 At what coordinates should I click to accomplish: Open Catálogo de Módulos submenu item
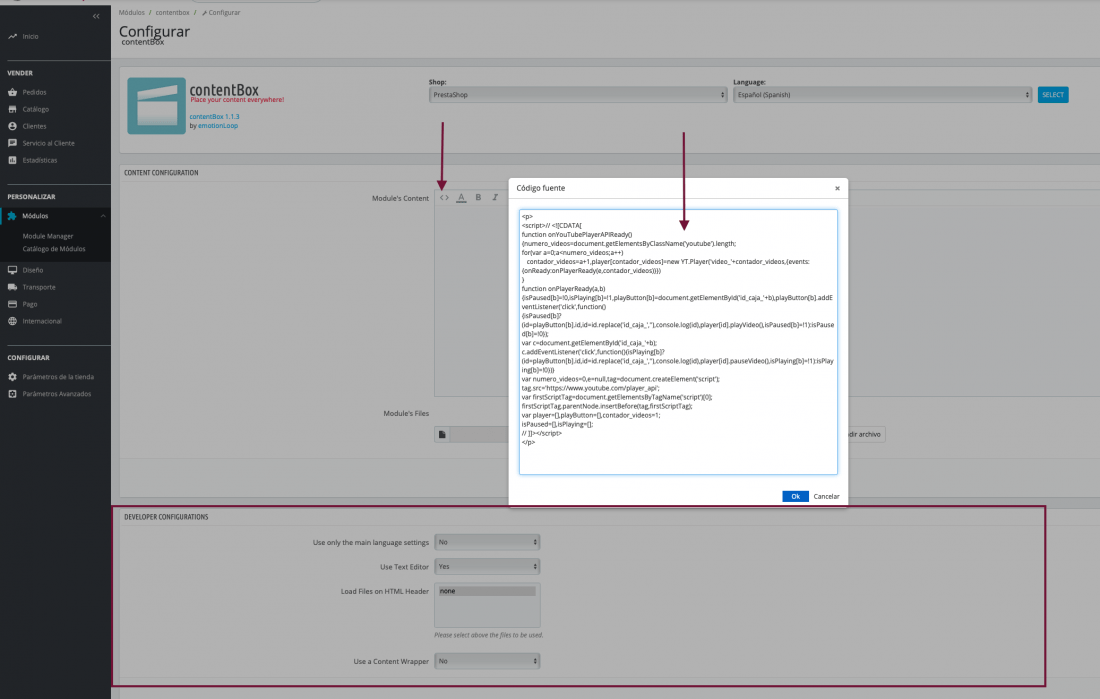click(54, 249)
